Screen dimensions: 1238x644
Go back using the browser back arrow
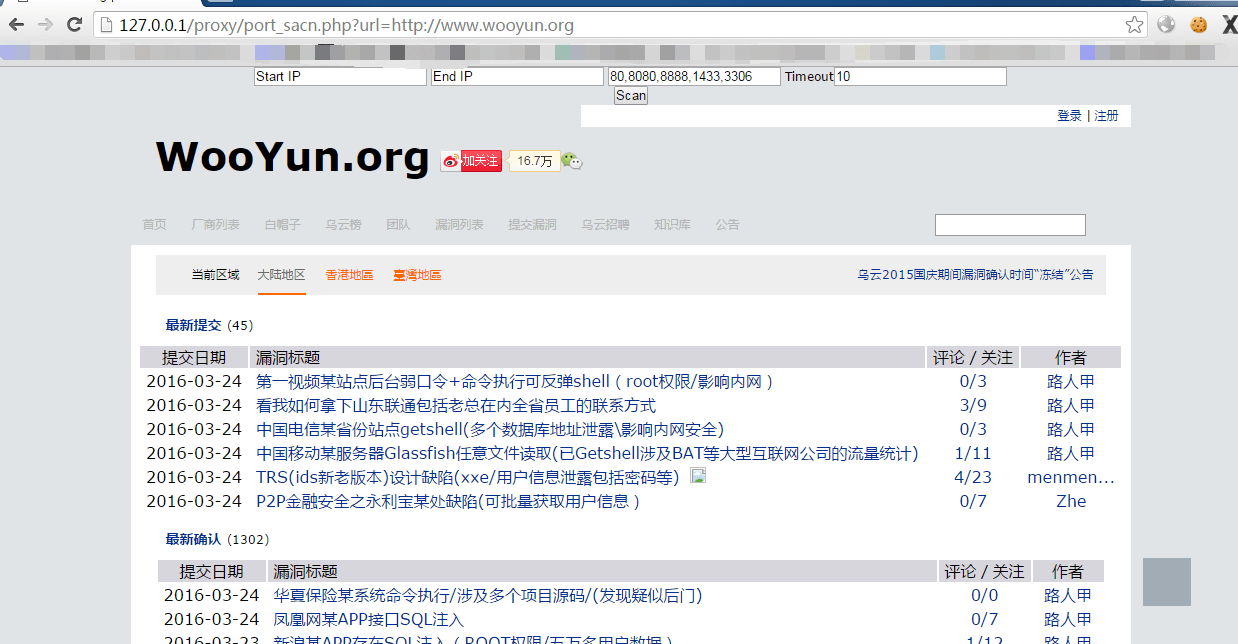16,25
